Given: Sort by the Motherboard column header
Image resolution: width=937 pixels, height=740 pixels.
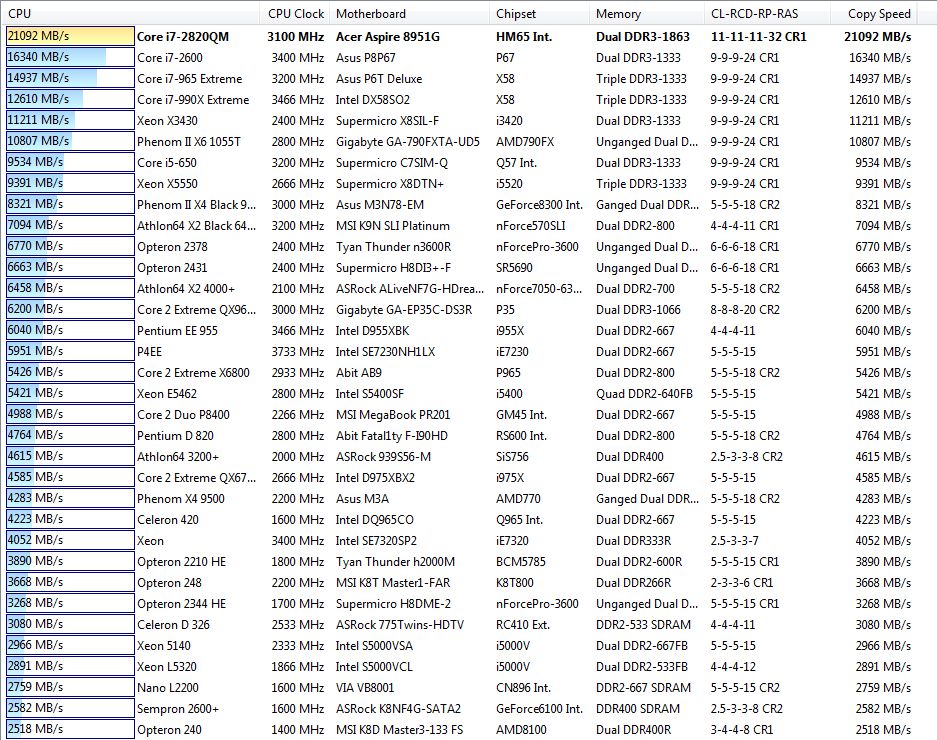Looking at the screenshot, I should pos(409,13).
